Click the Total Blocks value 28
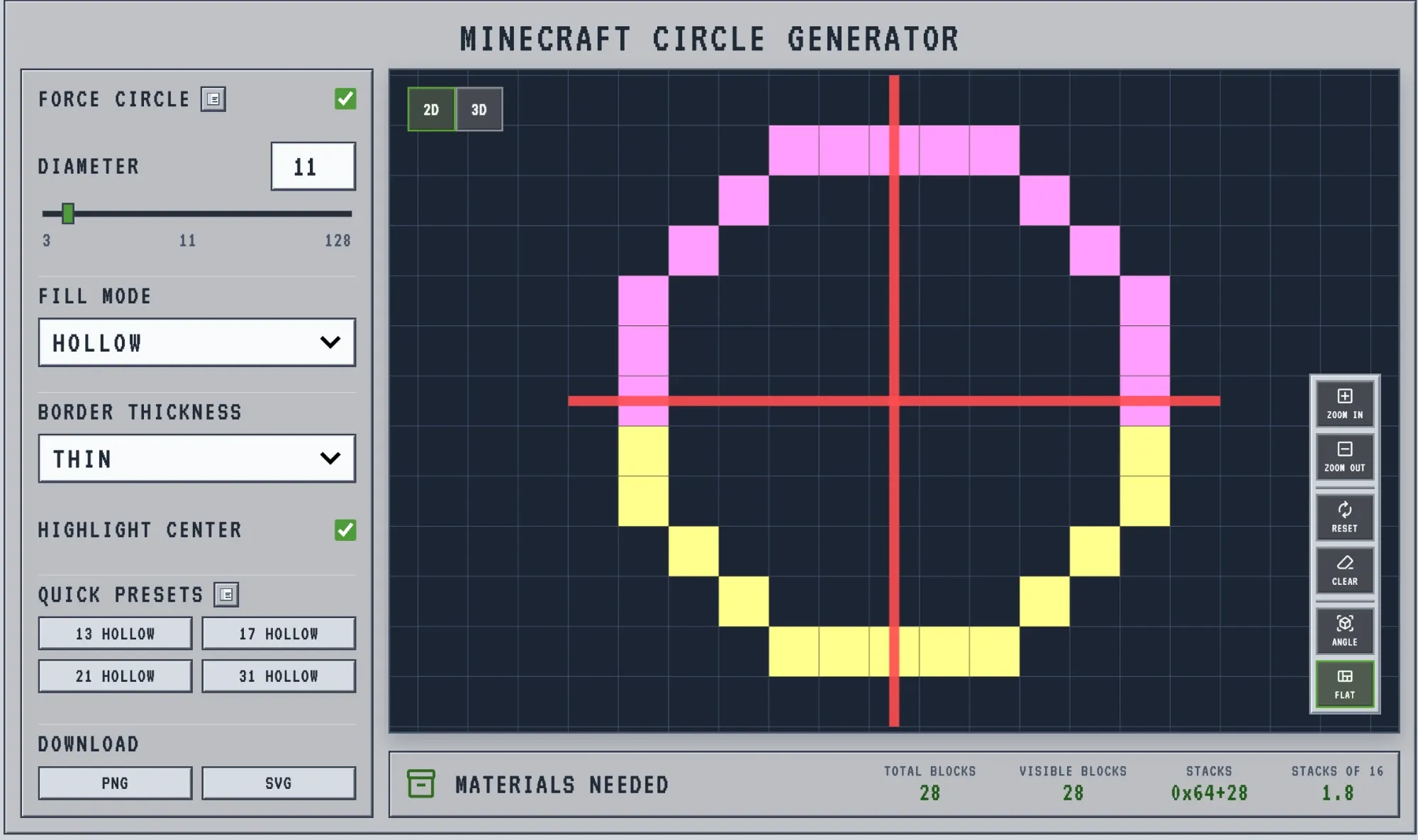This screenshot has width=1418, height=840. [x=929, y=793]
